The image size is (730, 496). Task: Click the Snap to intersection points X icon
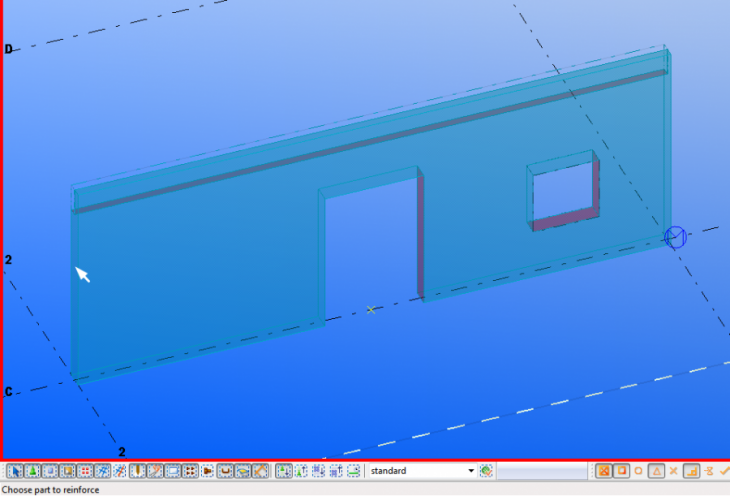click(674, 471)
